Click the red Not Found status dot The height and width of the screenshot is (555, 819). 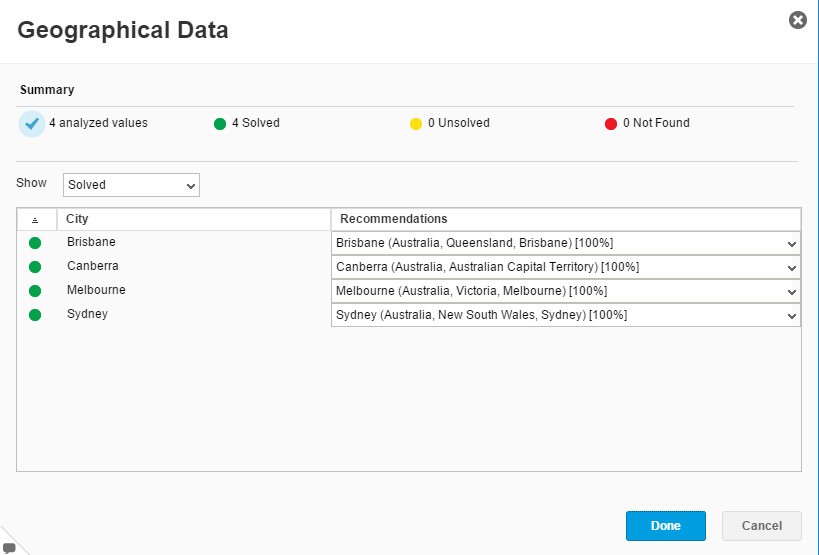tap(611, 124)
